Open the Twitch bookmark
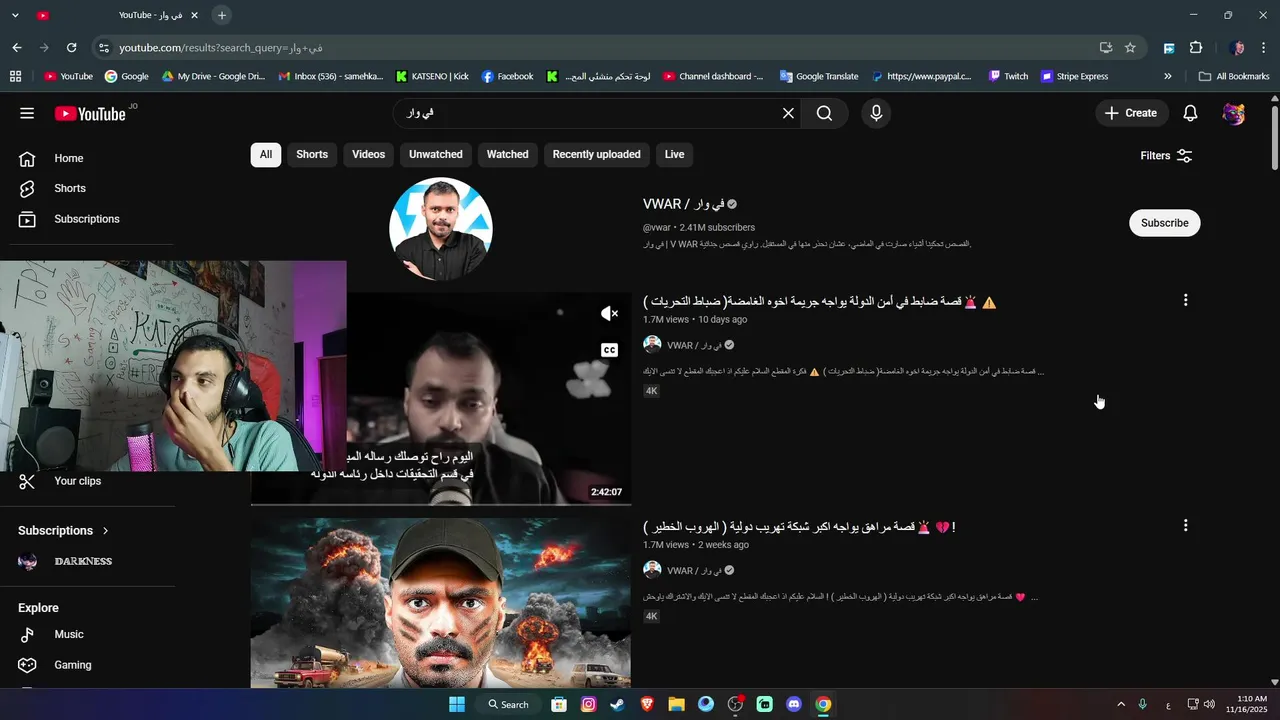The width and height of the screenshot is (1280, 720). coord(1008,76)
